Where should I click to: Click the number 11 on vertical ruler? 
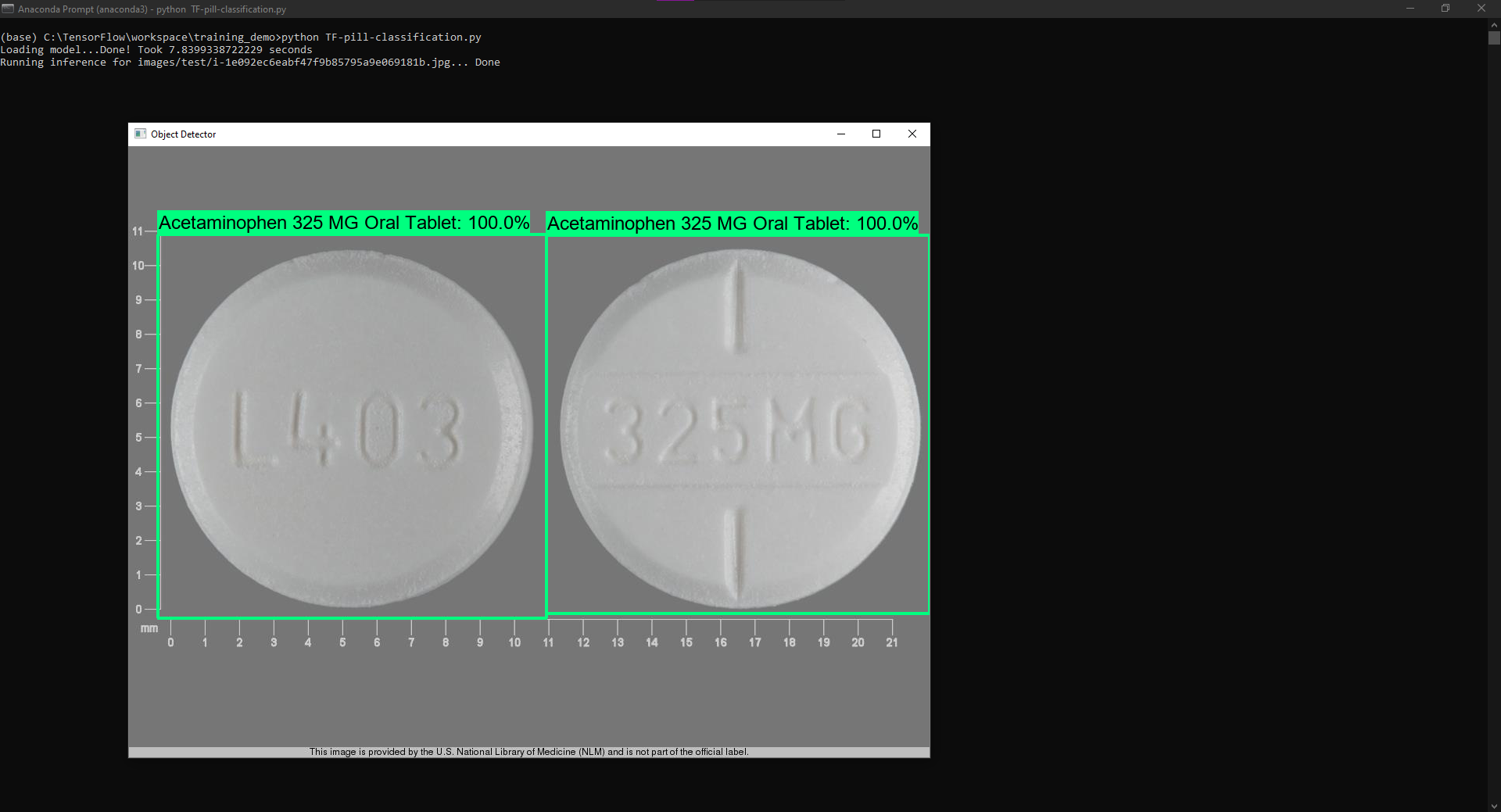[x=138, y=231]
